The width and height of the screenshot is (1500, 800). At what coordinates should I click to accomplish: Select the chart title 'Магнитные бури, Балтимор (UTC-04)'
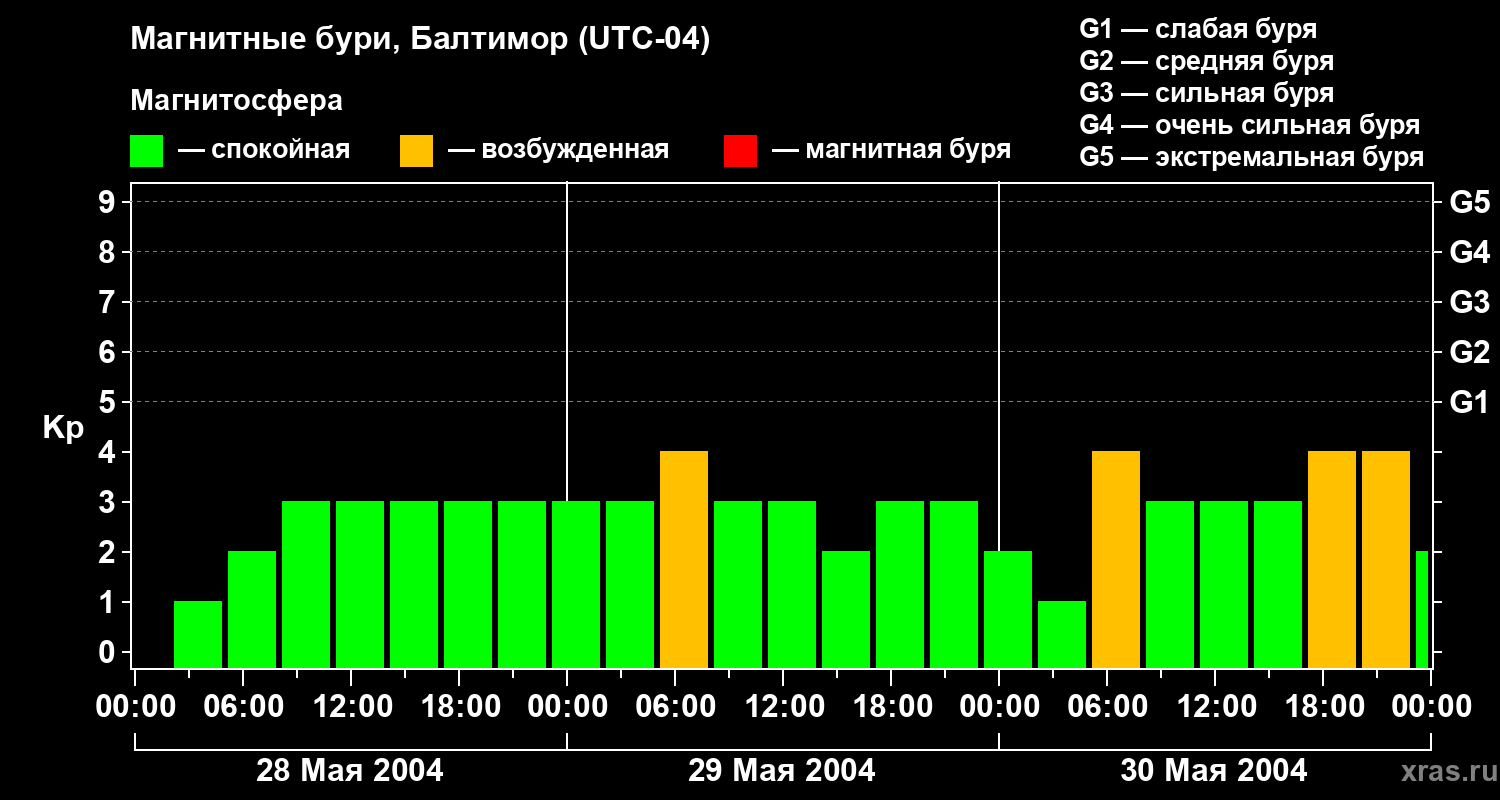[420, 41]
